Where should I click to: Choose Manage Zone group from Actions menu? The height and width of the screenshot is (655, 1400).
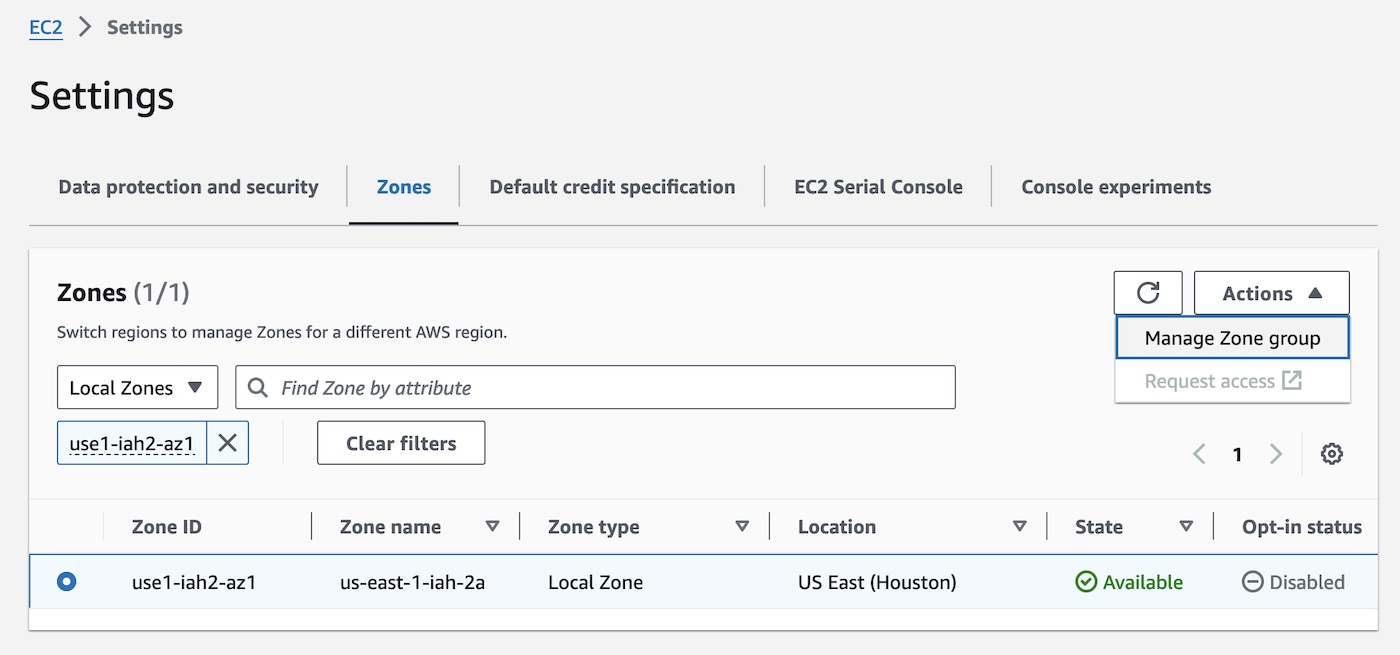1232,338
